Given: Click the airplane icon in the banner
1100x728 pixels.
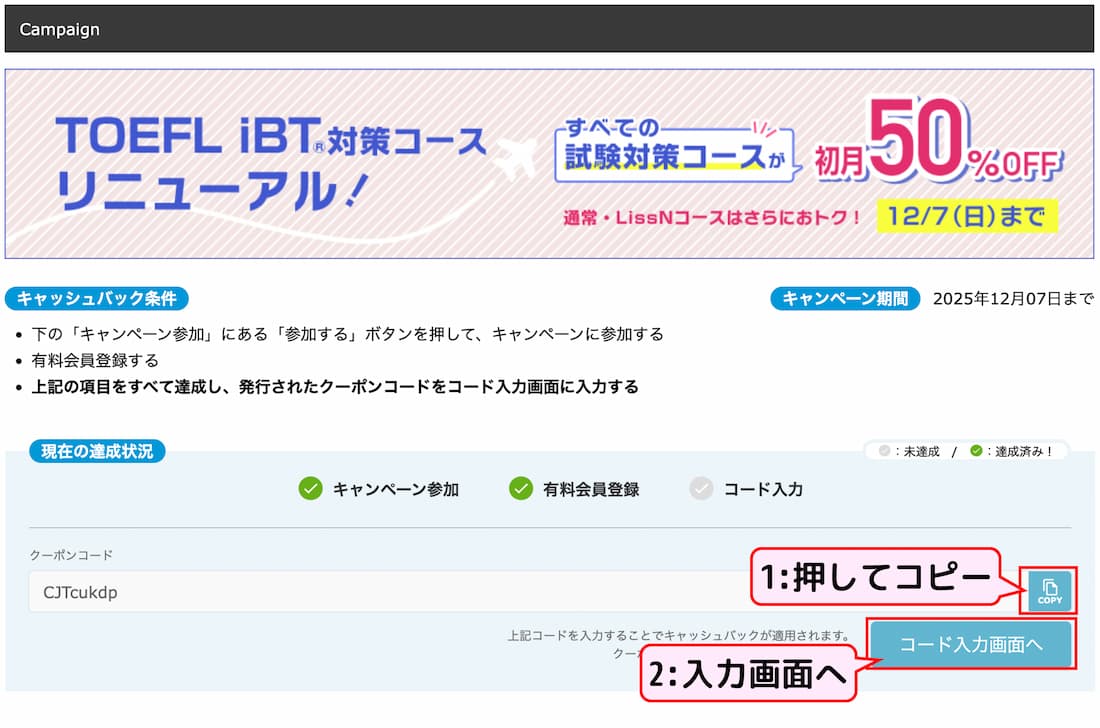Looking at the screenshot, I should (517, 159).
